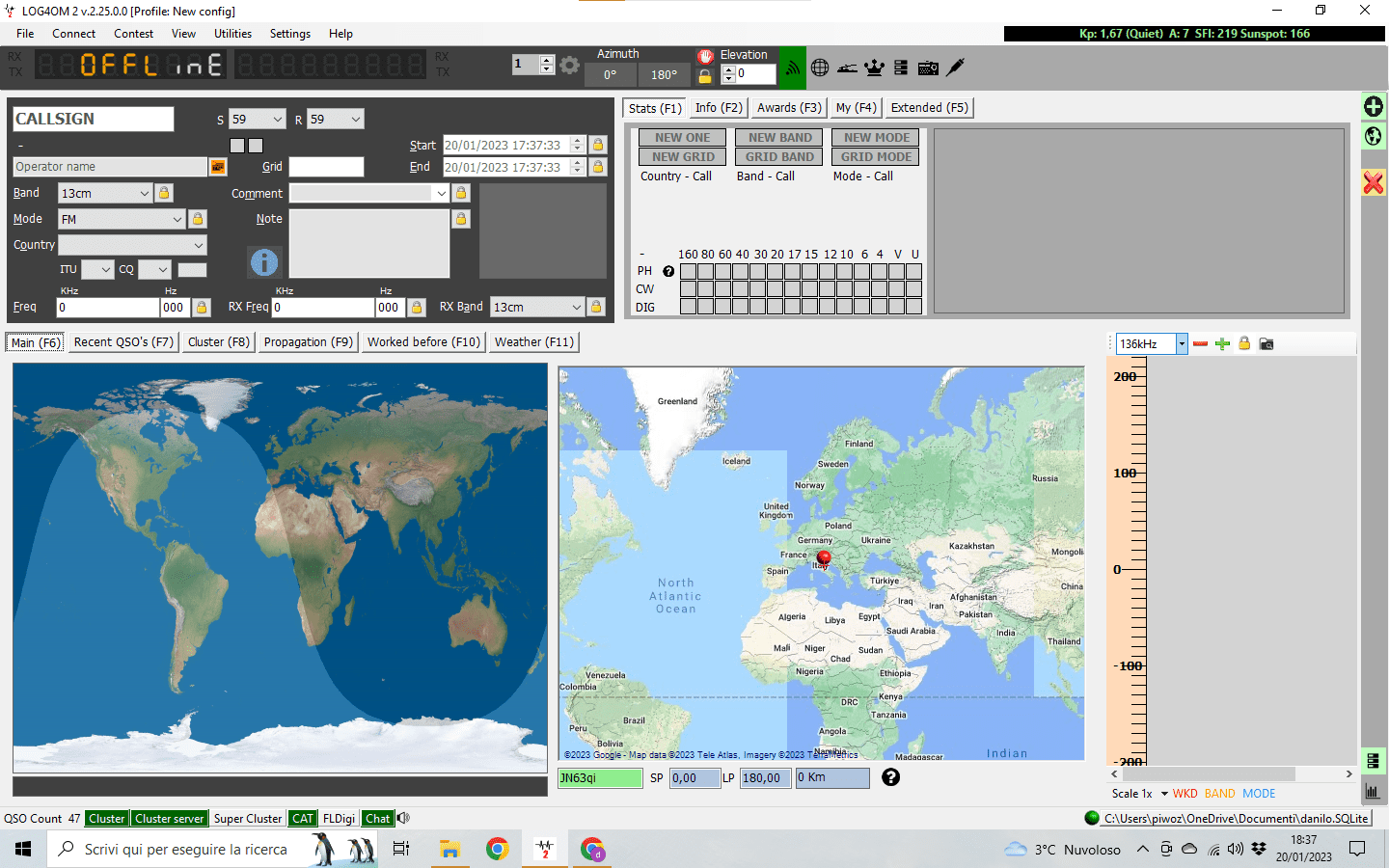This screenshot has height=868, width=1389.
Task: Click the Scale 1x dropdown arrow
Action: [1164, 794]
